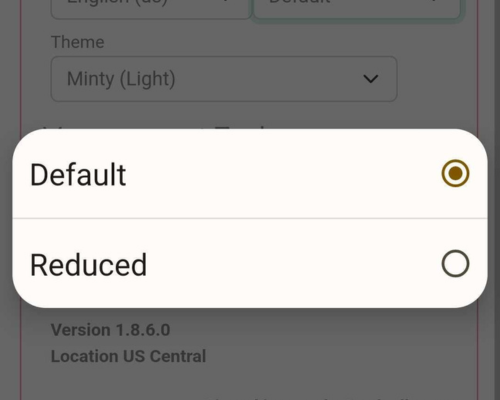Click the Location US Central text
This screenshot has height=400, width=500.
128,356
